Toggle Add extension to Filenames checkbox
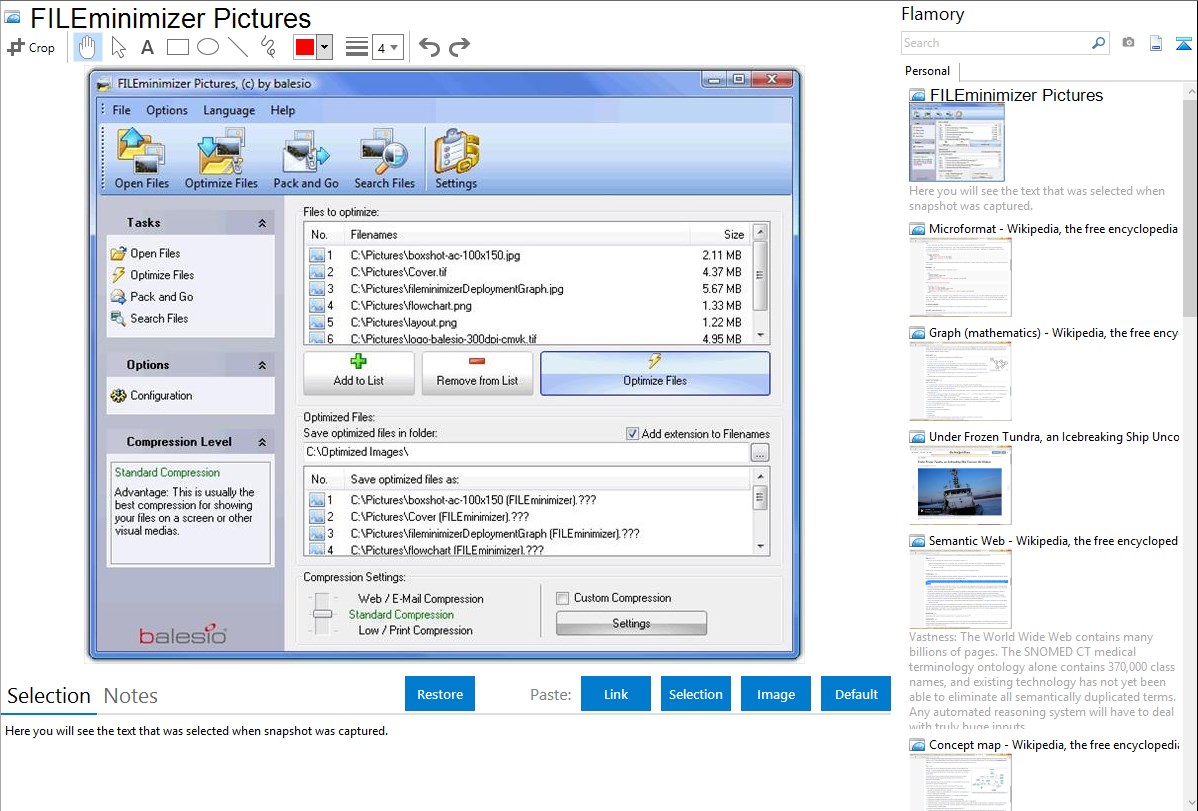 [x=633, y=433]
